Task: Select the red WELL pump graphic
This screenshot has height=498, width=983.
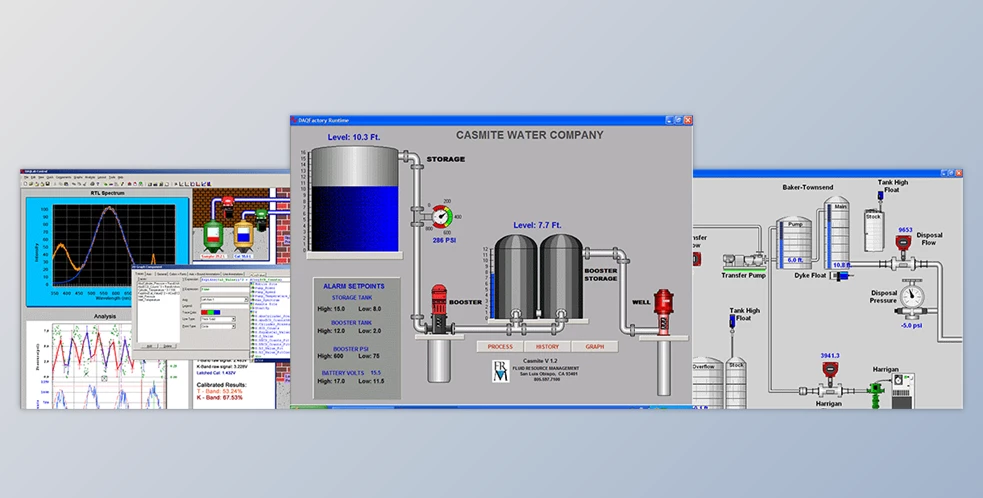Action: pos(663,312)
